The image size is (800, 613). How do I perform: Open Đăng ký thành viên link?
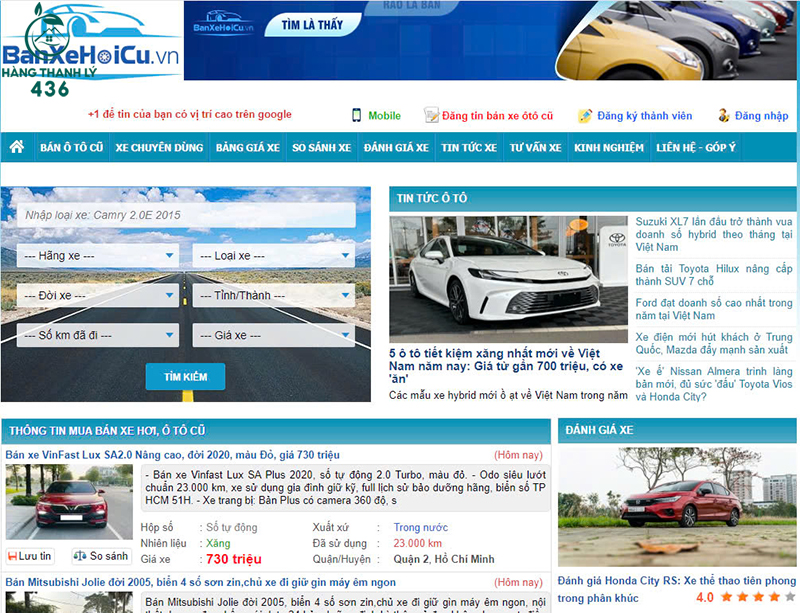tap(645, 116)
